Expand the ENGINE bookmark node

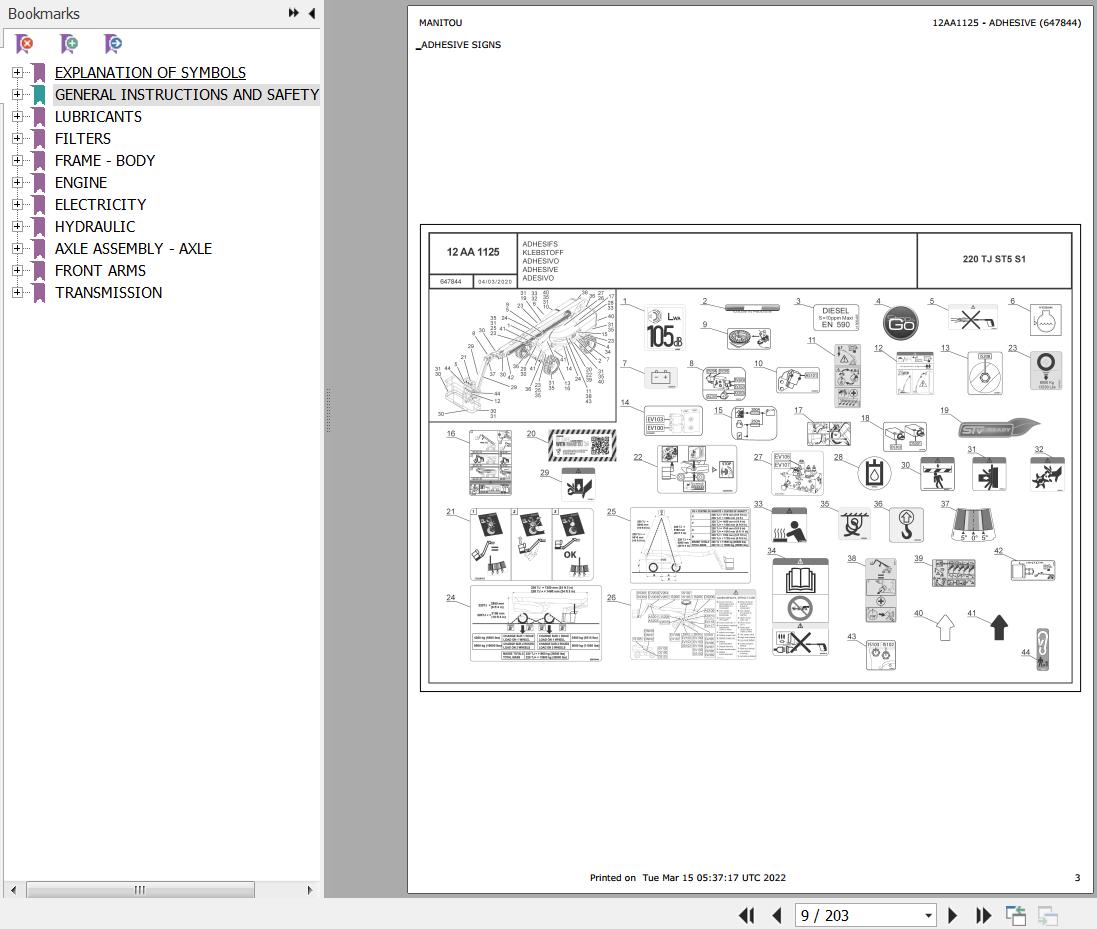click(17, 182)
